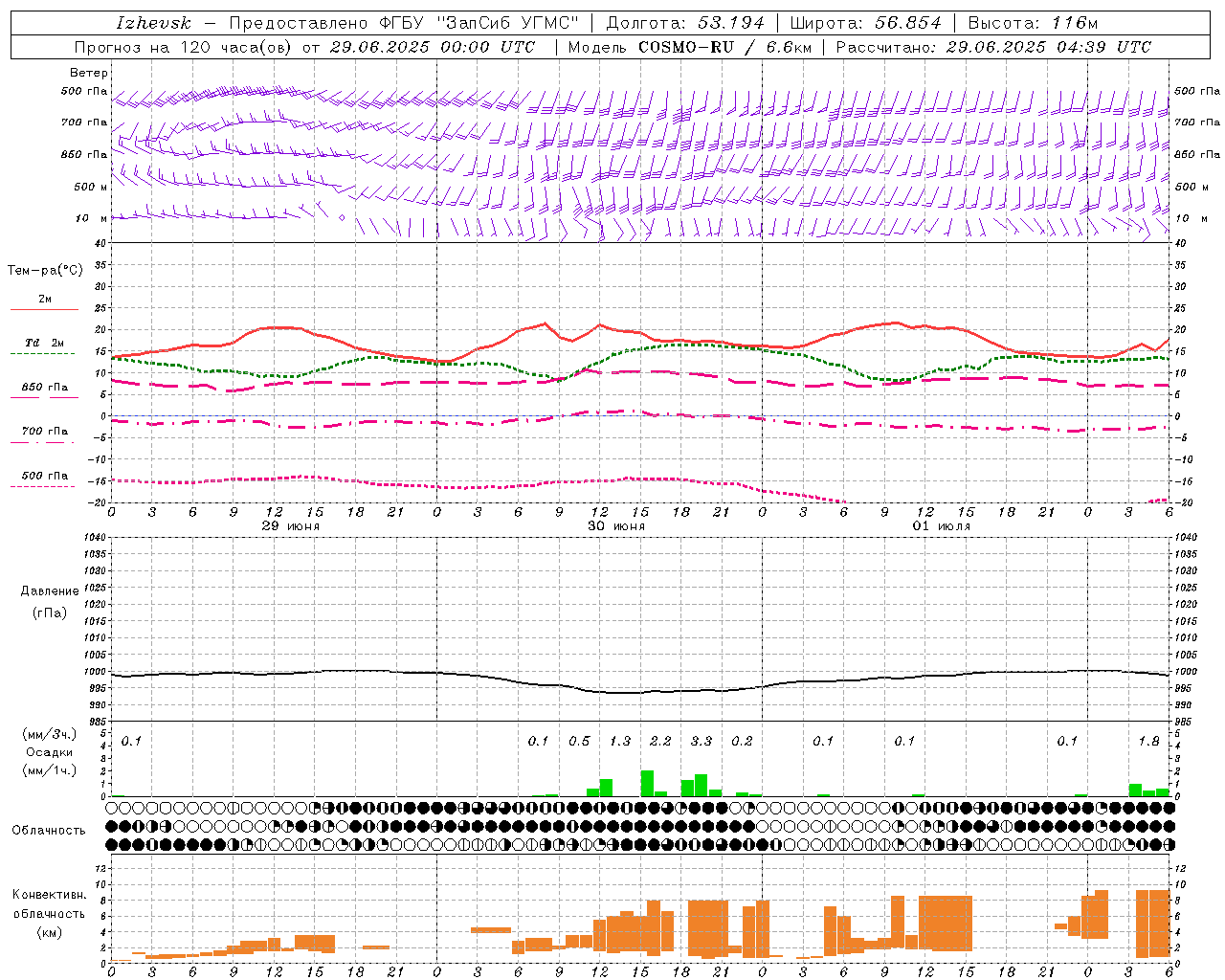This screenshot has height=980, width=1225.
Task: Click '1040' on the left pressure axis
Action: coord(95,538)
